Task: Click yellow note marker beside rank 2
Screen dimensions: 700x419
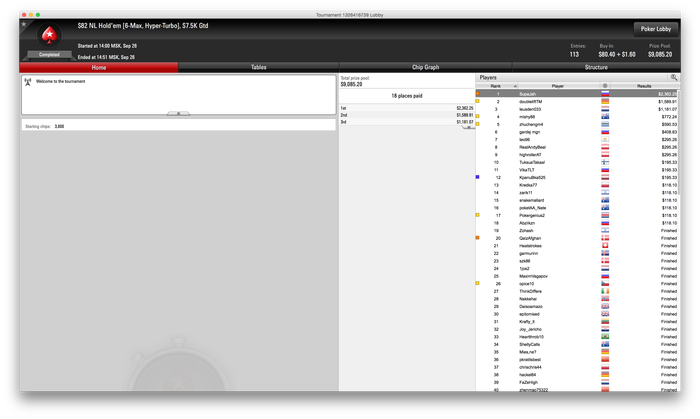Action: pyautogui.click(x=478, y=101)
